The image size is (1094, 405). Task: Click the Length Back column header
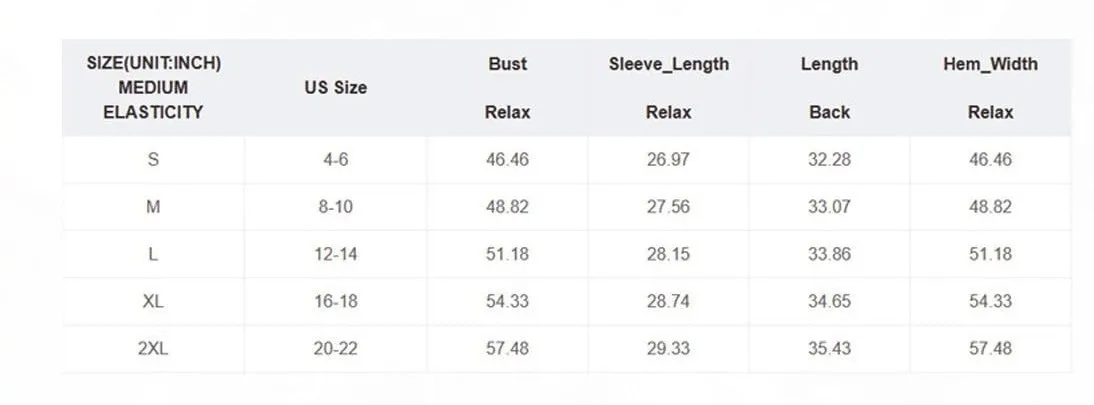pos(830,88)
